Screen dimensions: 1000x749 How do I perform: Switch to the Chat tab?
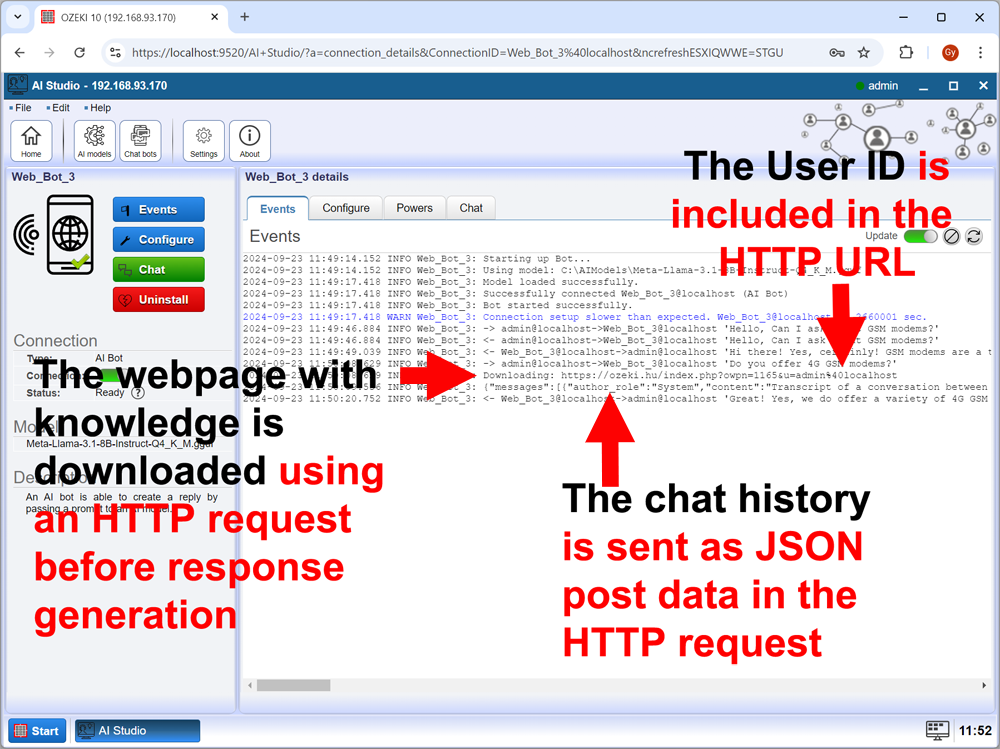pyautogui.click(x=471, y=208)
